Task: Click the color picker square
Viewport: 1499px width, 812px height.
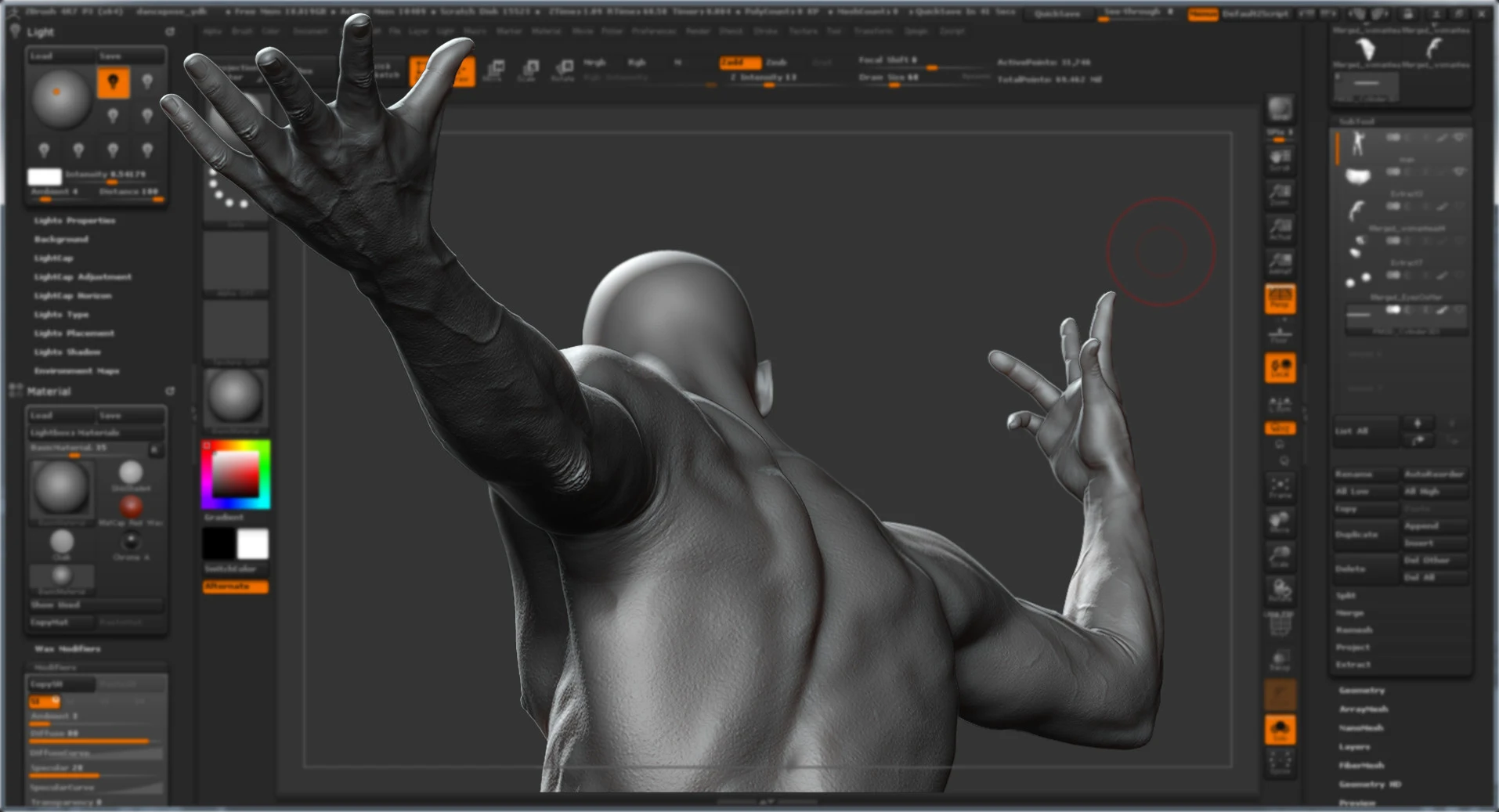Action: (236, 475)
